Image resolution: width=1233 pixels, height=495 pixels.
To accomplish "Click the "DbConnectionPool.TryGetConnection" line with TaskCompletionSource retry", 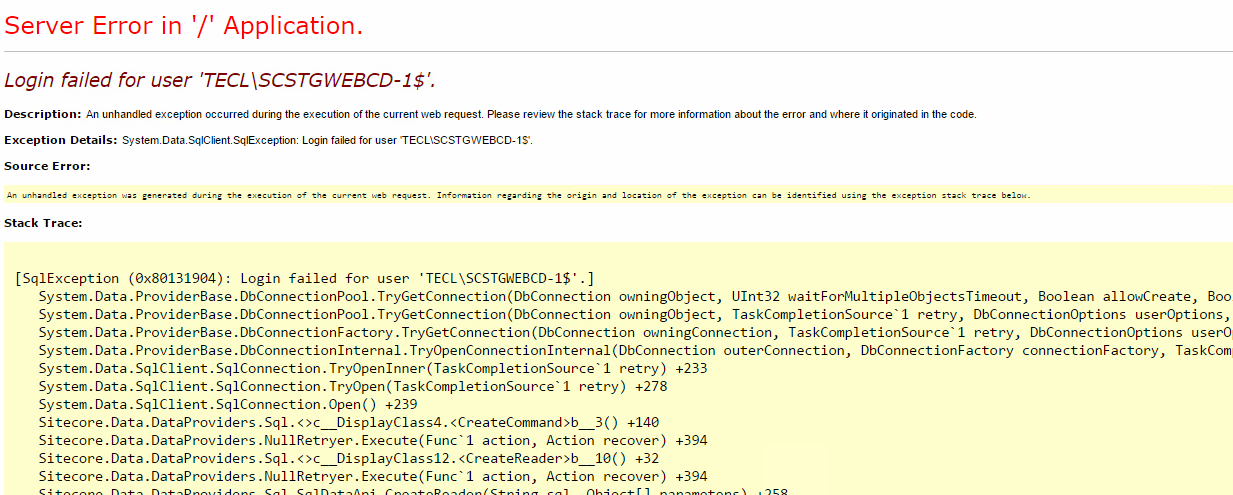I will [635, 315].
